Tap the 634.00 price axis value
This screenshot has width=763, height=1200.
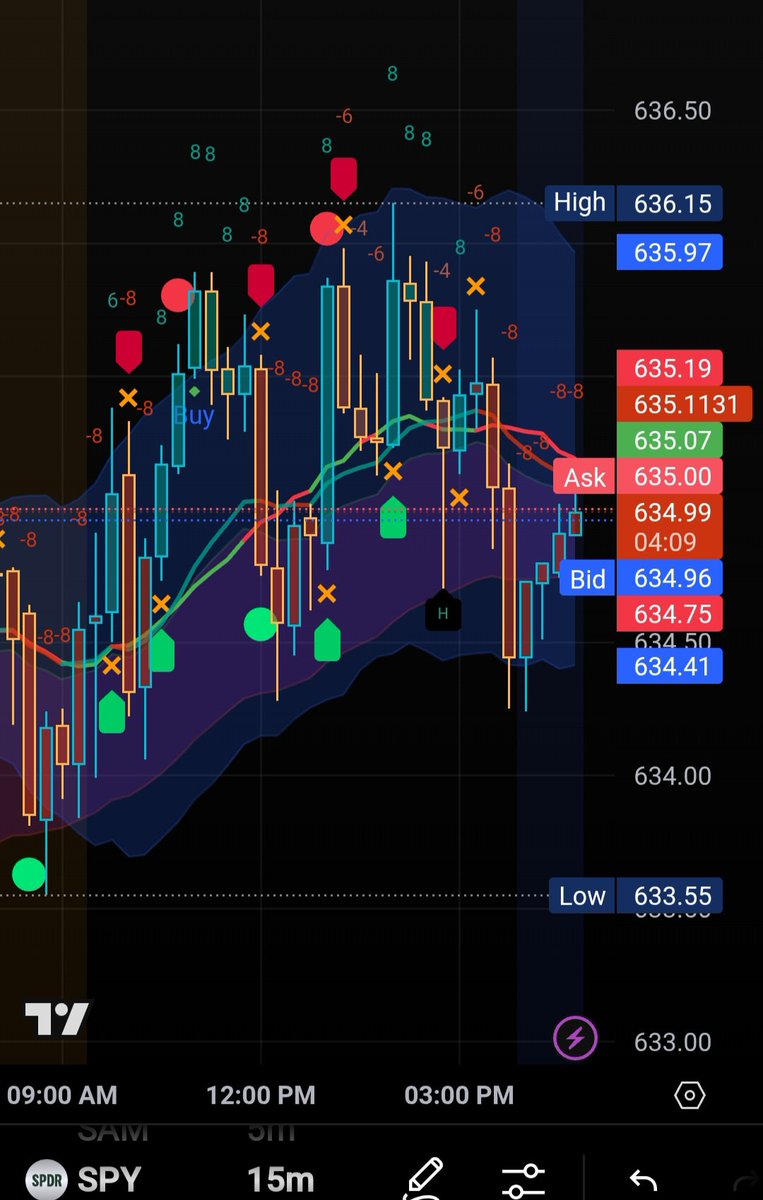[673, 776]
